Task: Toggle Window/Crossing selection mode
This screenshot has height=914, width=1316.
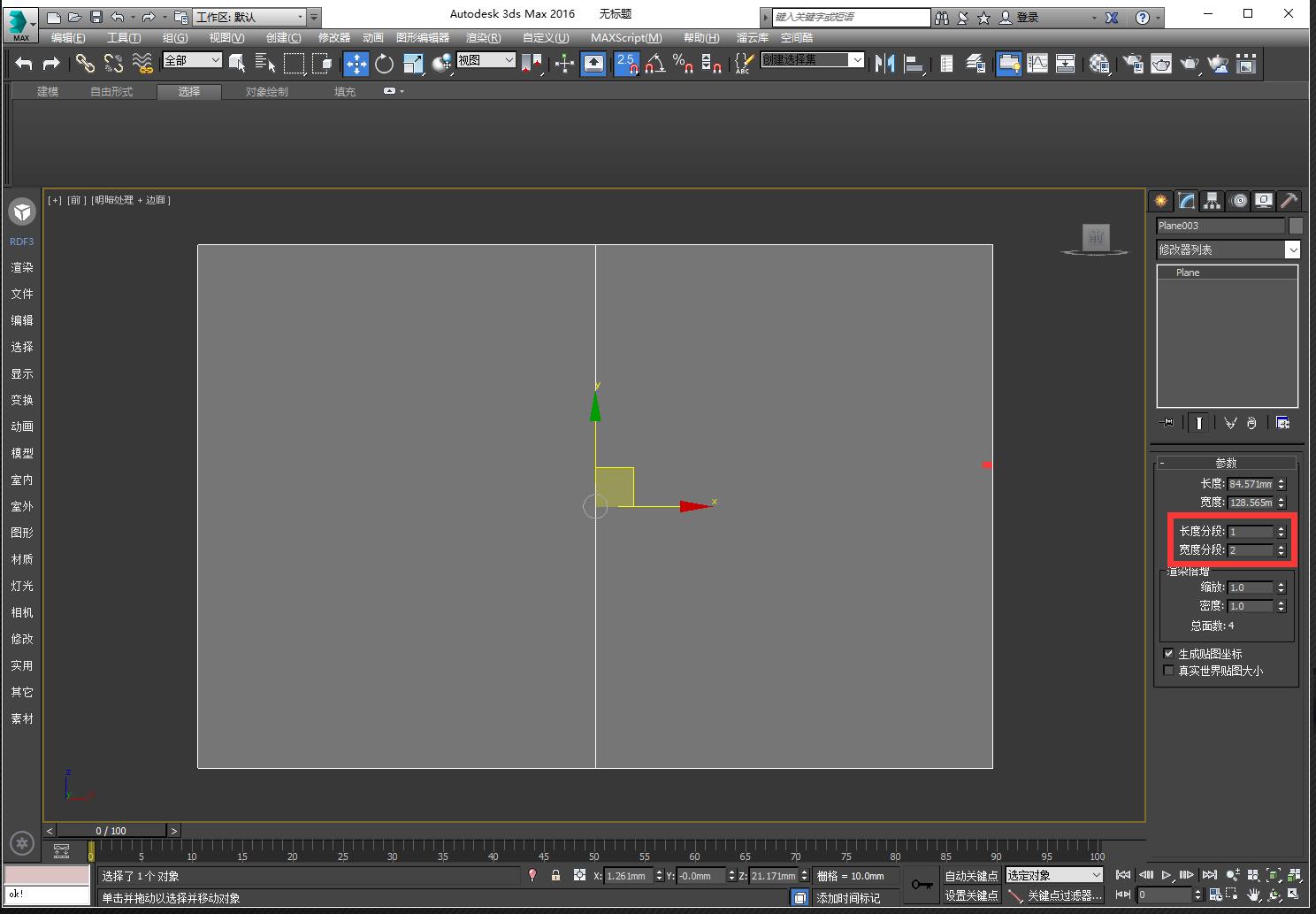Action: pos(322,63)
